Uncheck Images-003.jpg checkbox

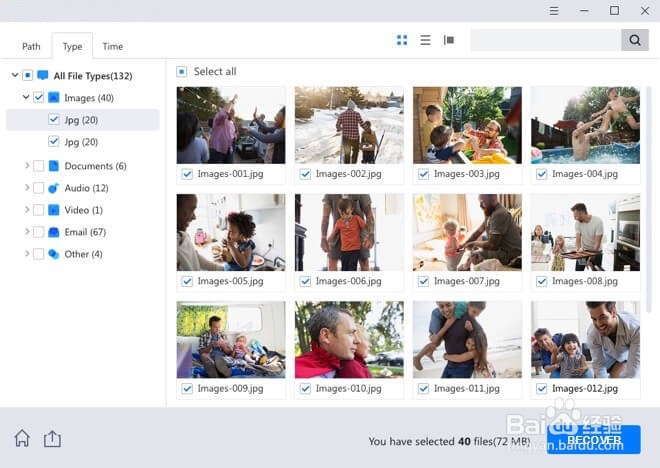(x=423, y=174)
